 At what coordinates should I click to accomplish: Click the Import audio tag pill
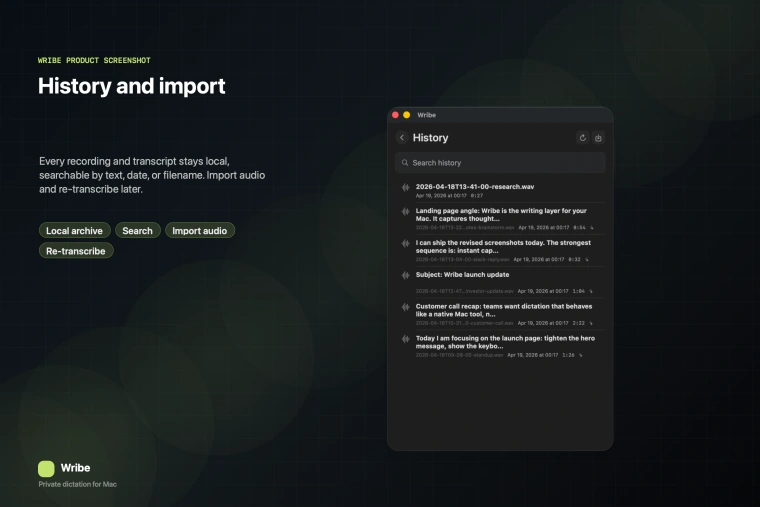tap(200, 231)
